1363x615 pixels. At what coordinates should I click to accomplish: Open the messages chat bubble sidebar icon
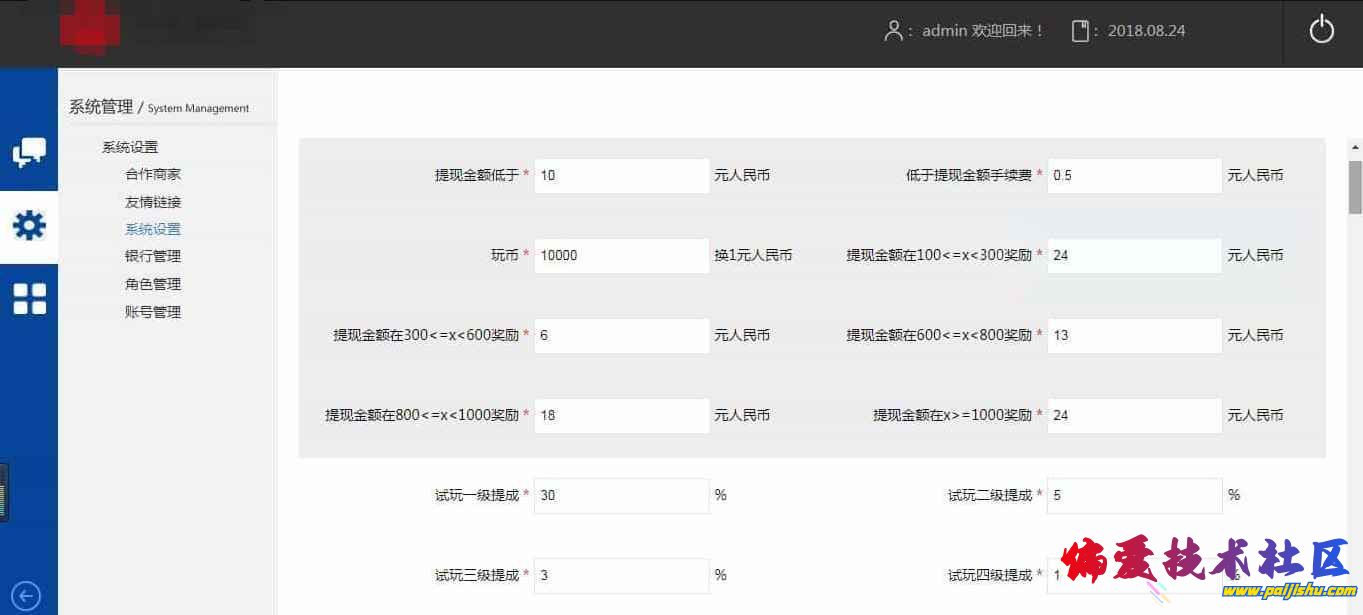coord(29,153)
